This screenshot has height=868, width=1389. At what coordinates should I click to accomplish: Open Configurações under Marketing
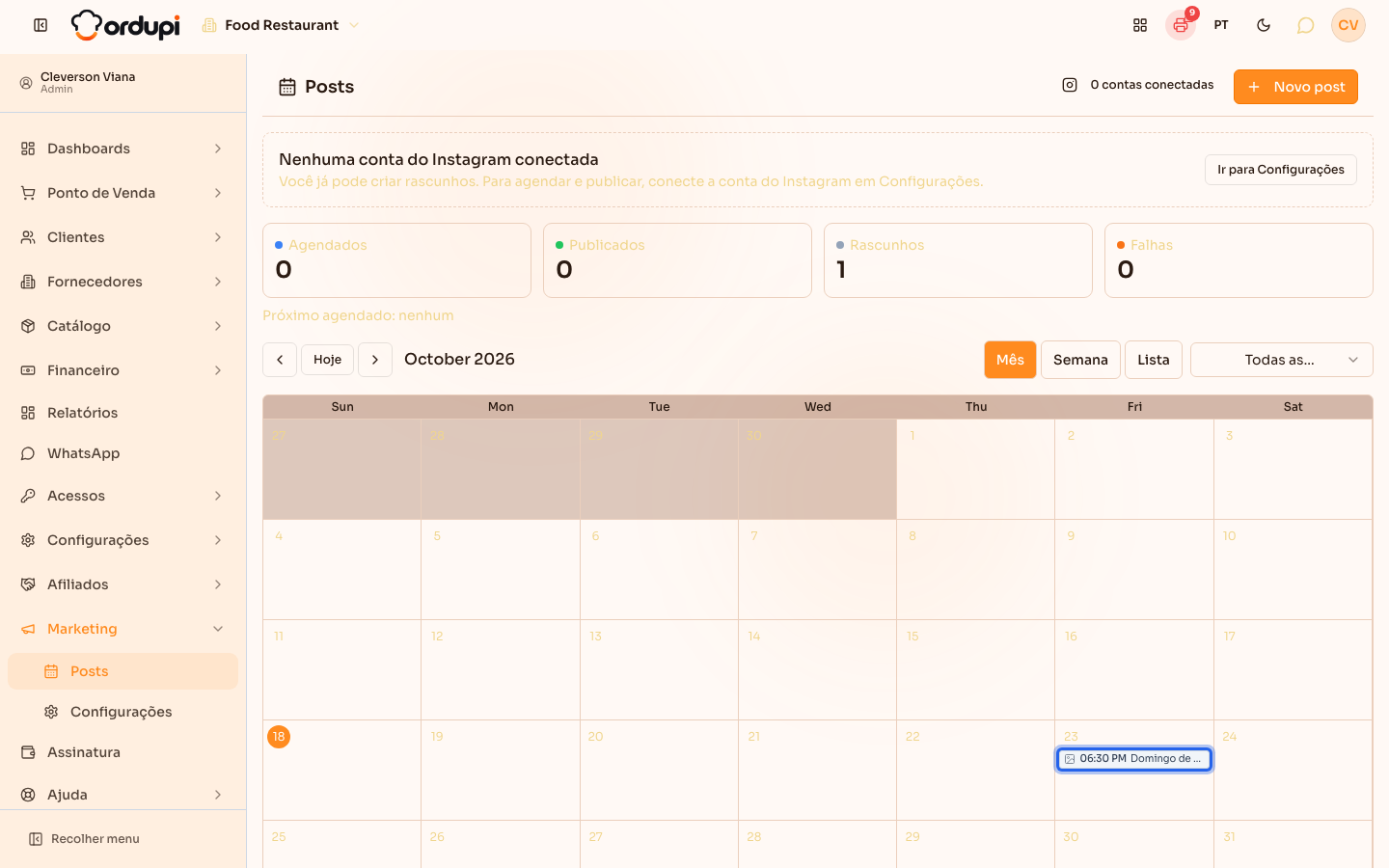click(123, 712)
